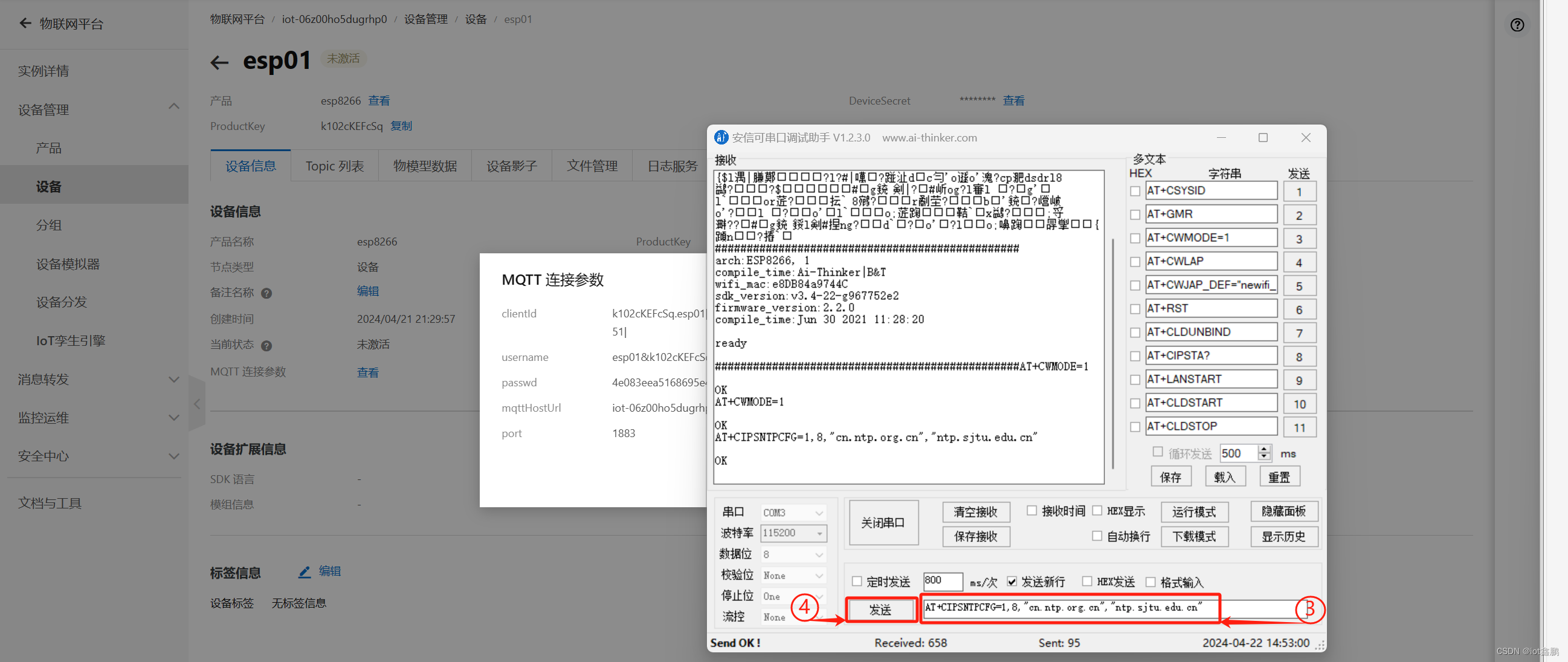
Task: Enable 定时发送 checkbox
Action: (x=856, y=581)
